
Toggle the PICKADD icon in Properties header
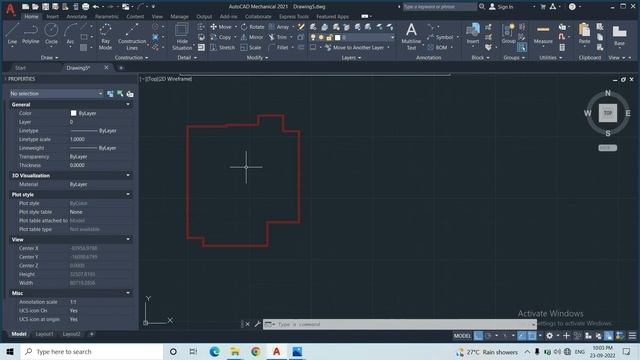pyautogui.click(x=110, y=93)
